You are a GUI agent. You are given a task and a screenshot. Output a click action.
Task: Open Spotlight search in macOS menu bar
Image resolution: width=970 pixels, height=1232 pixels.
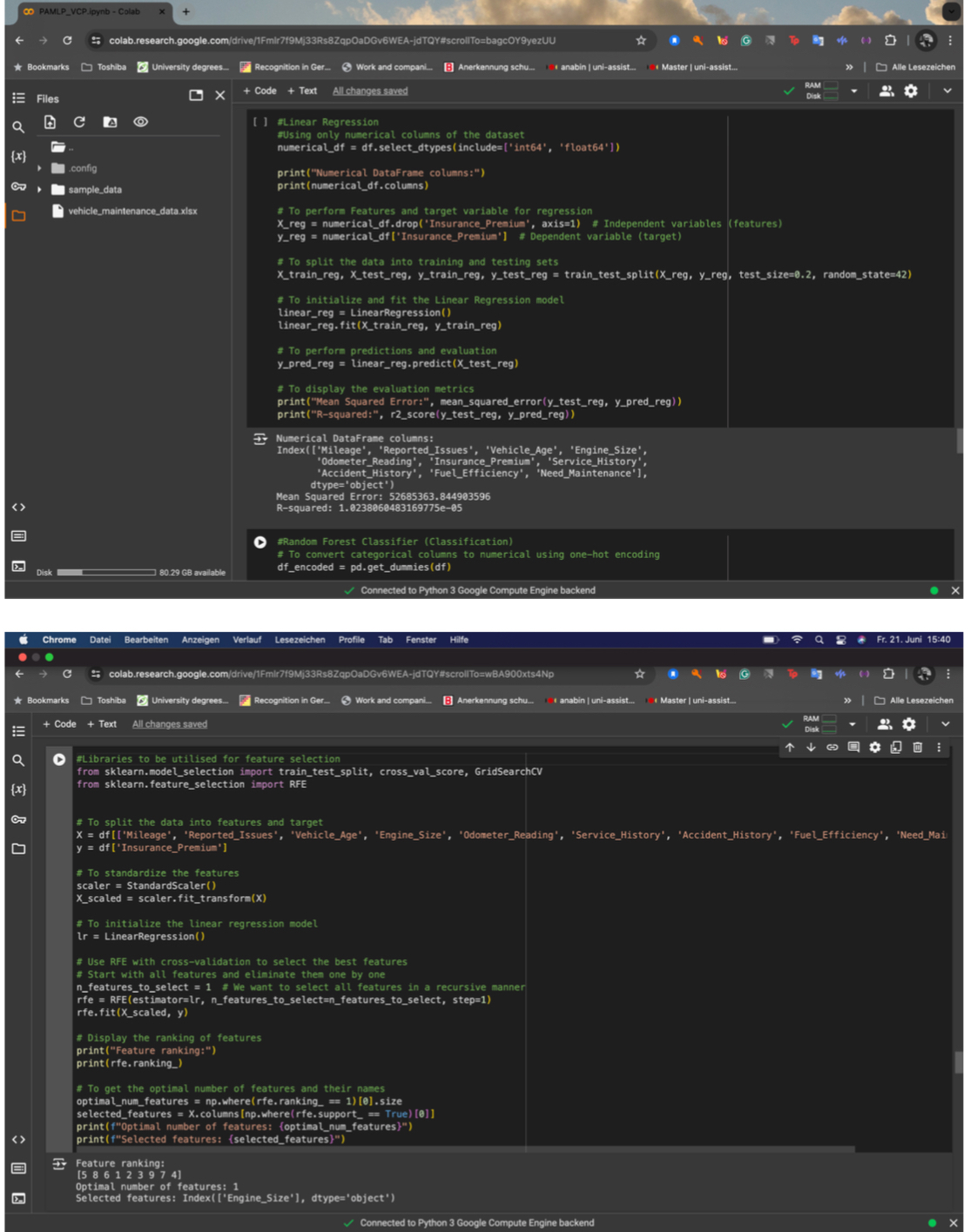(x=818, y=640)
